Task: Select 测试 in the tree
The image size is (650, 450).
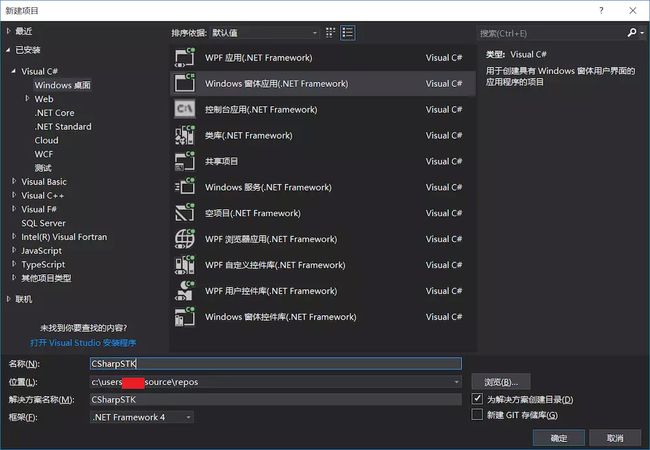Action: [43, 168]
